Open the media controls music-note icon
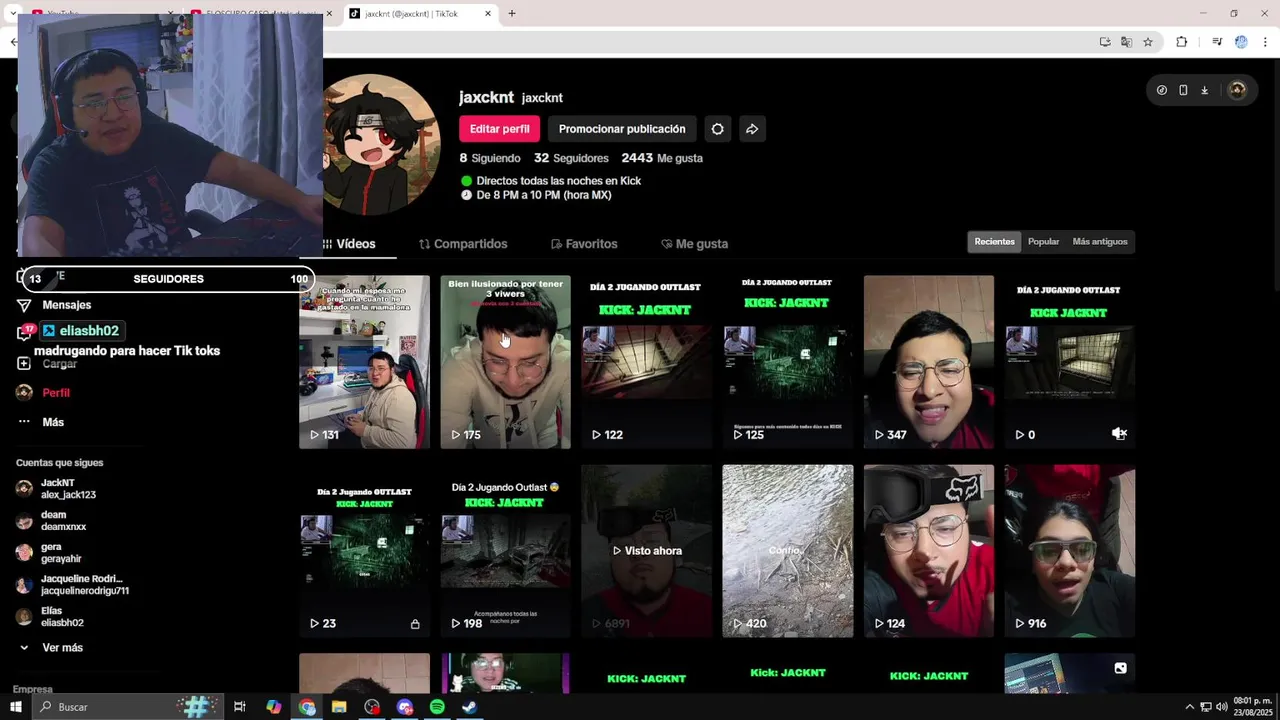Image resolution: width=1280 pixels, height=720 pixels. pyautogui.click(x=1217, y=42)
